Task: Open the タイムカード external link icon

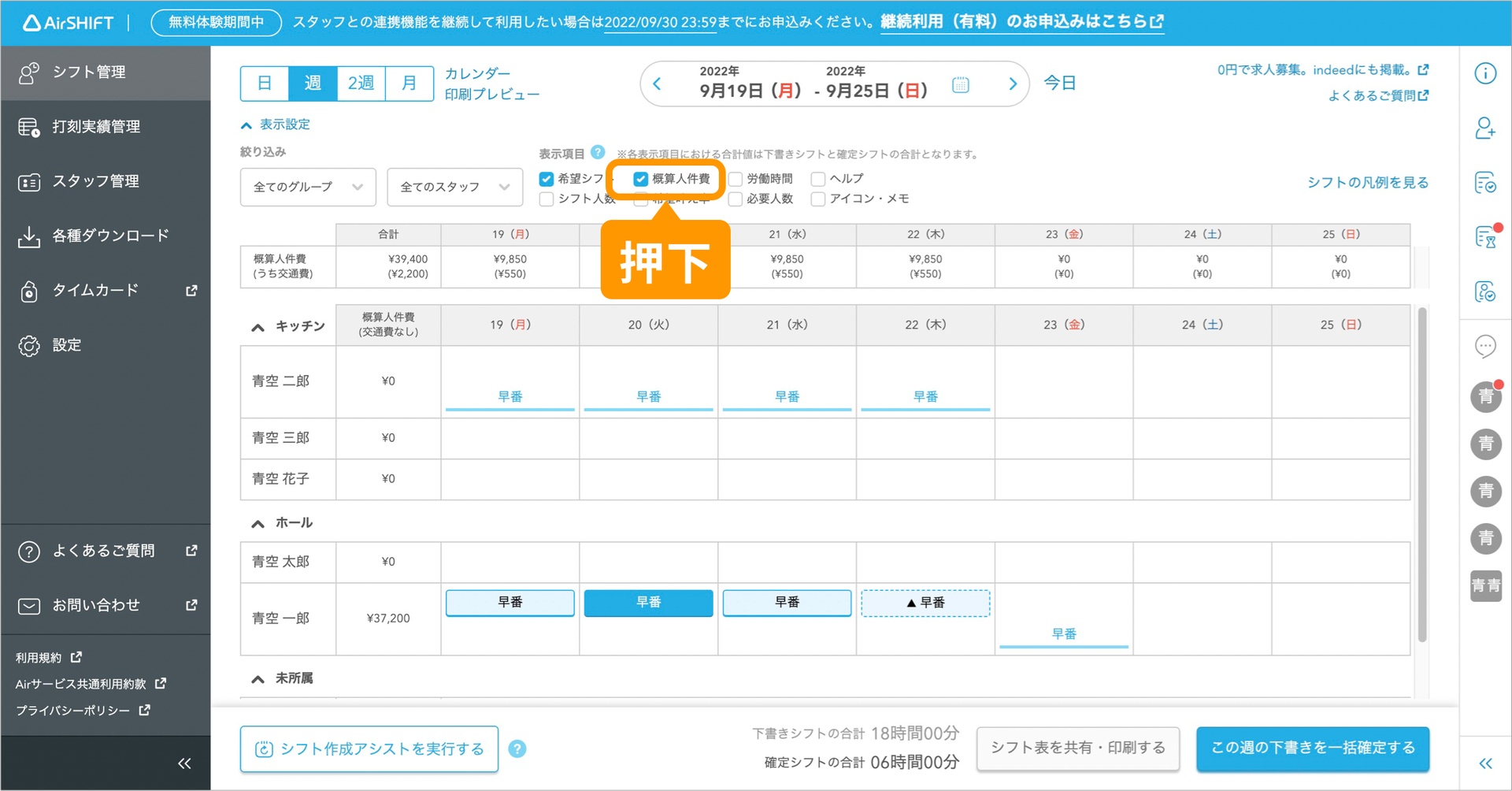Action: coord(191,290)
